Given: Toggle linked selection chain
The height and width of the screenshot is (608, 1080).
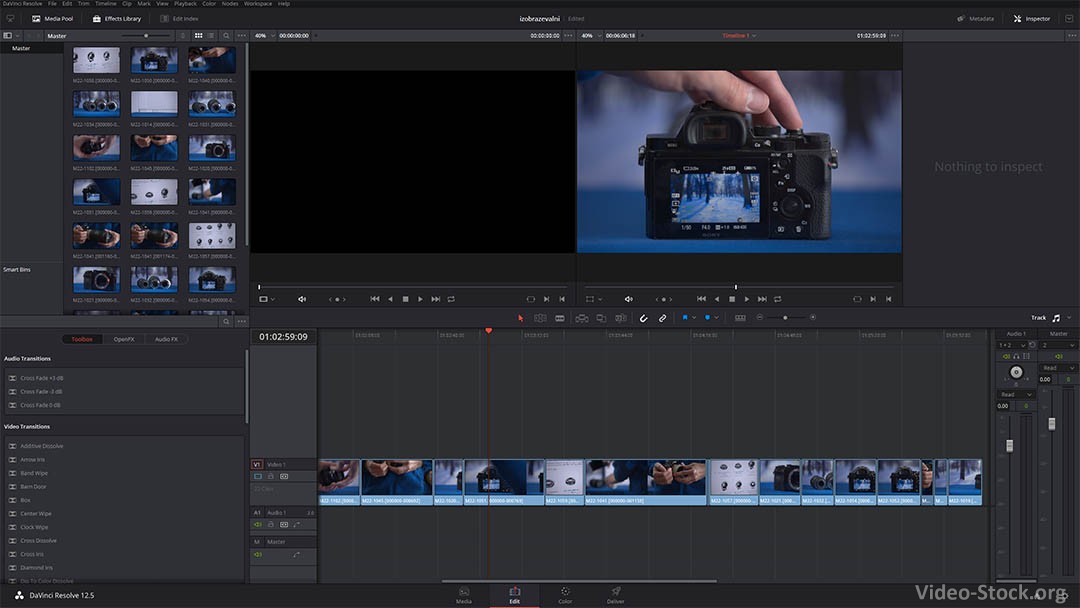Looking at the screenshot, I should 663,318.
